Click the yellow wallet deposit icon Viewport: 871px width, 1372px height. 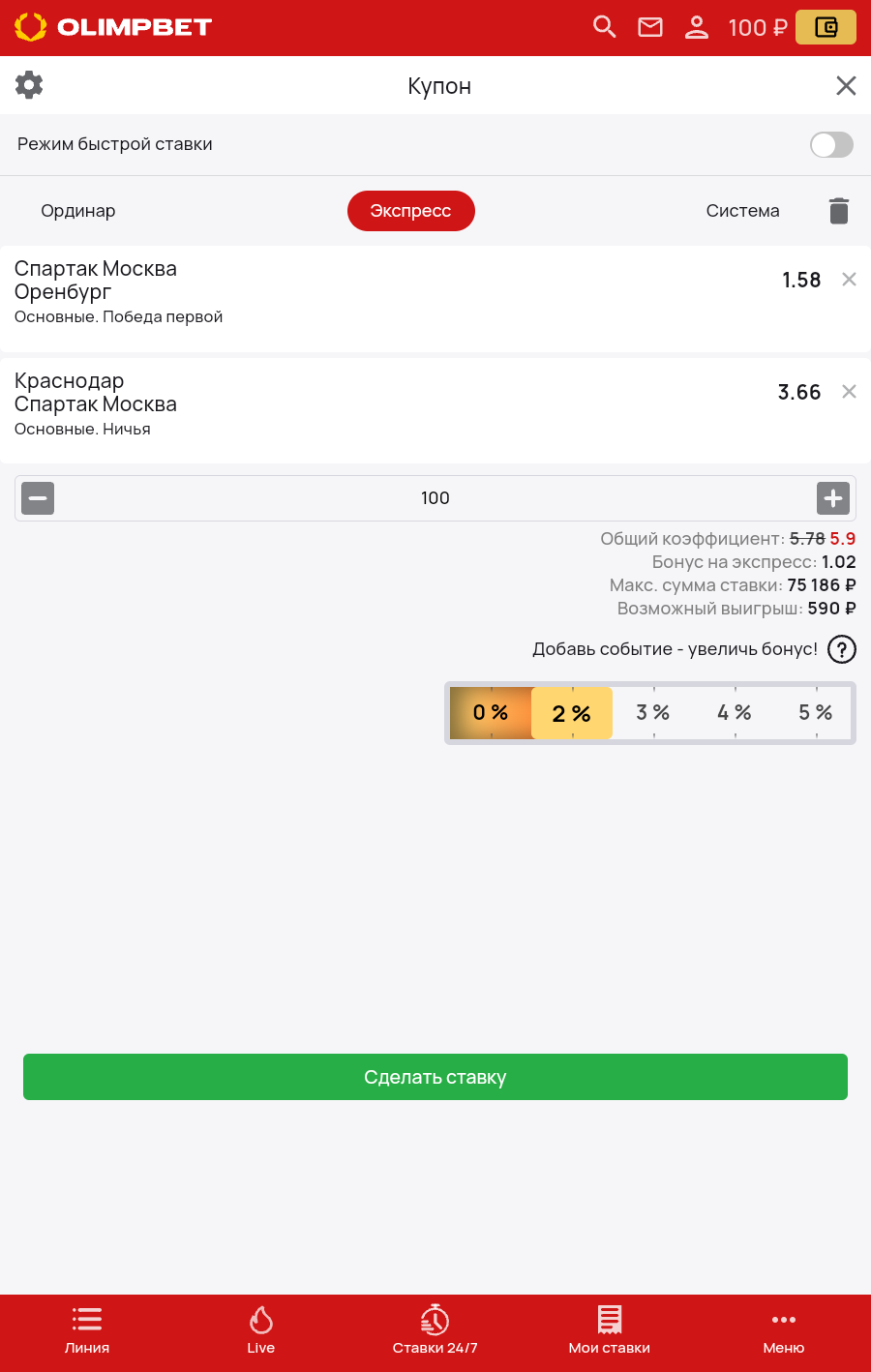(x=826, y=27)
